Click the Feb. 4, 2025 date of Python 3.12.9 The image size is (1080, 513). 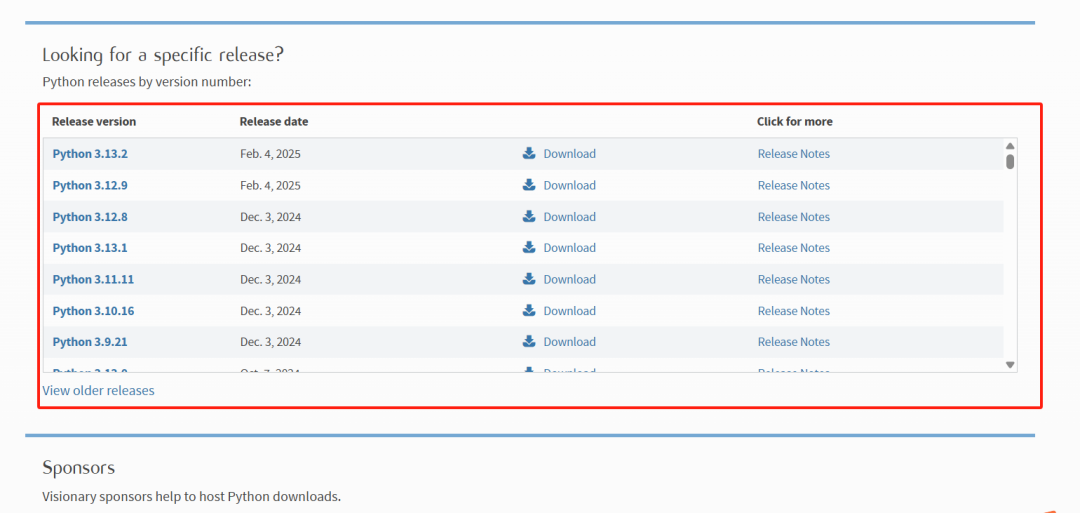pos(271,185)
